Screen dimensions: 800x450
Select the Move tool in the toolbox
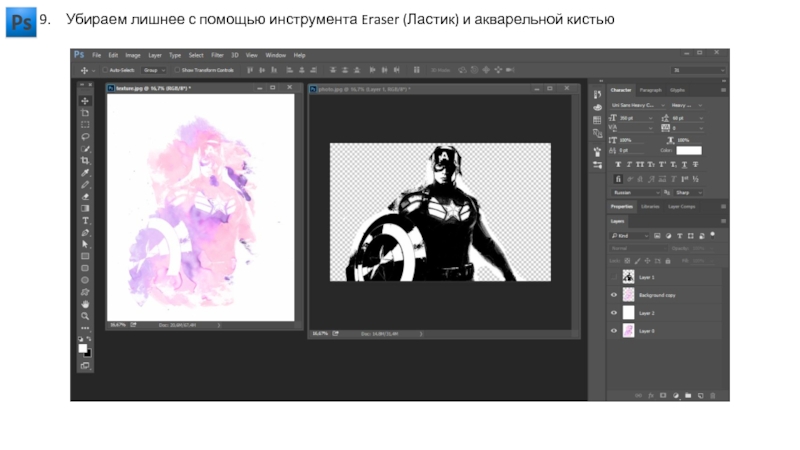(85, 101)
